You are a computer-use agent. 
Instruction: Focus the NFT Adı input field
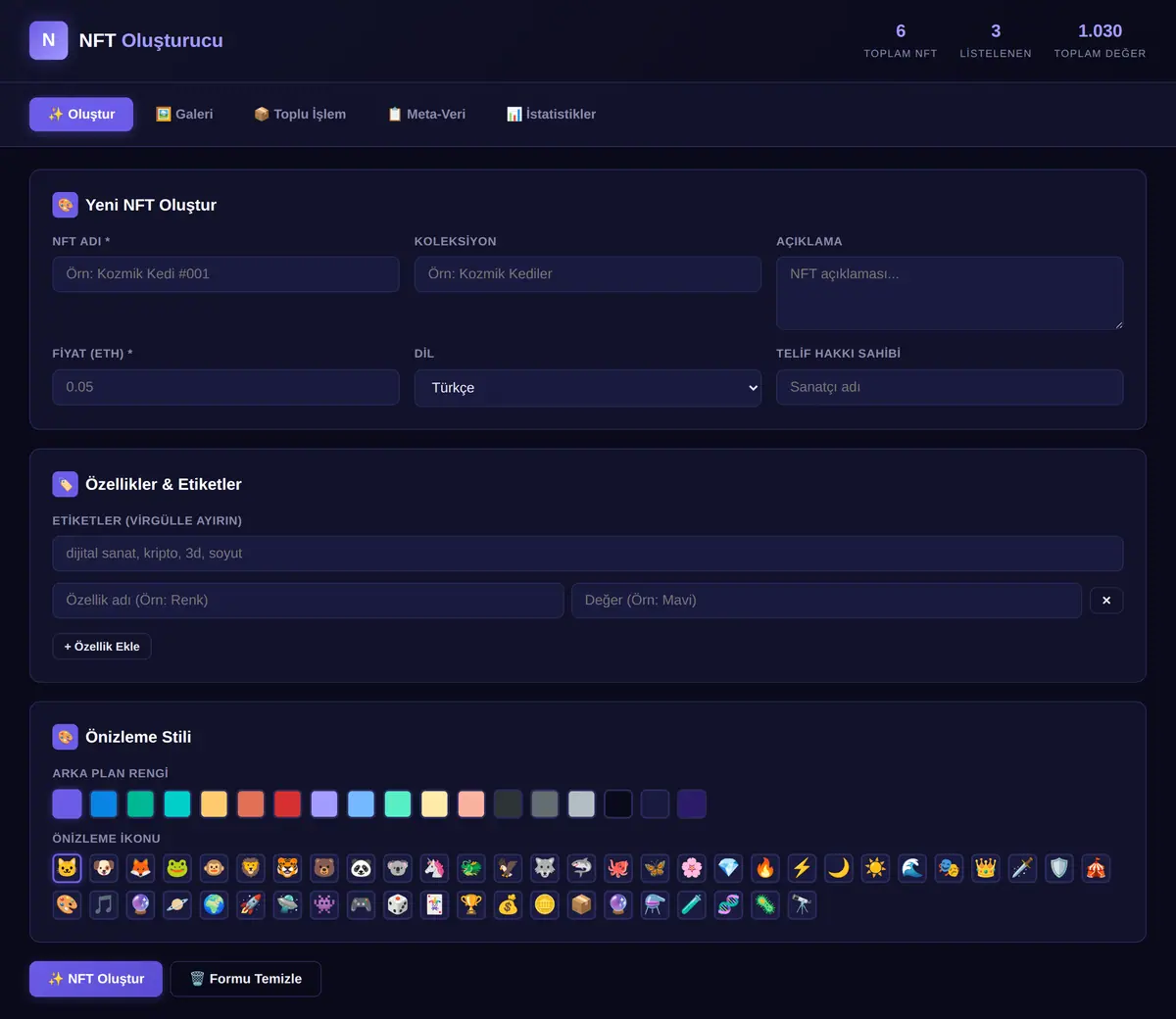[226, 274]
